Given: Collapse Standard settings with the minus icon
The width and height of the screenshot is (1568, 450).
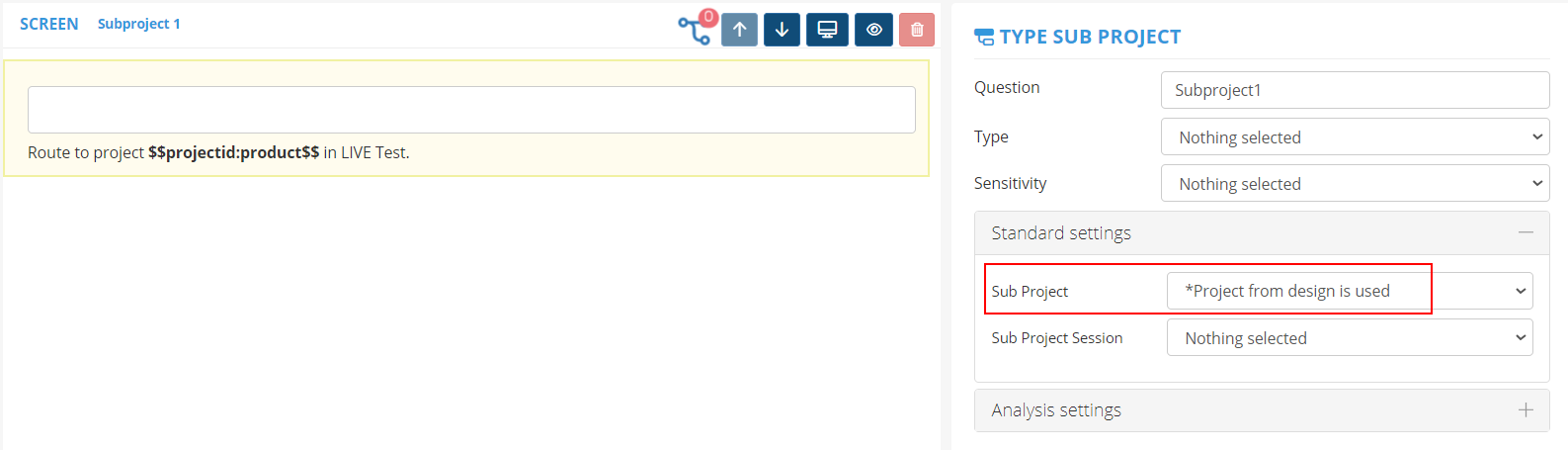Looking at the screenshot, I should (x=1526, y=232).
